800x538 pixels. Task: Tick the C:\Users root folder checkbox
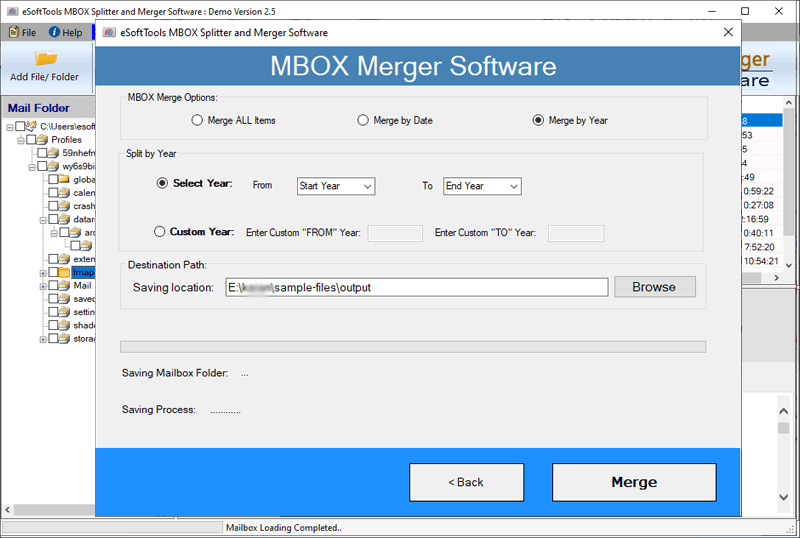click(20, 126)
